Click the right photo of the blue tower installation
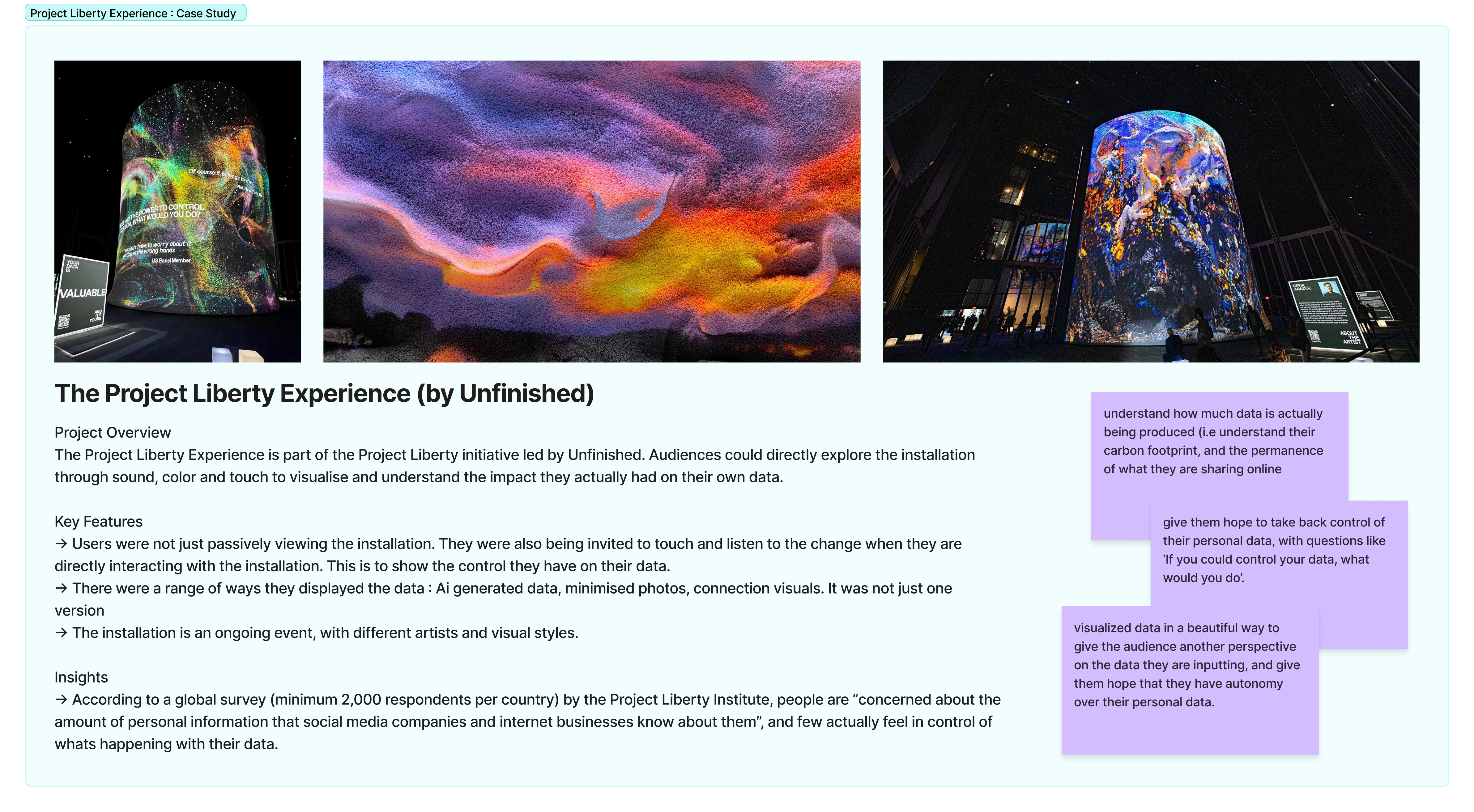The image size is (1474, 812). [1151, 212]
